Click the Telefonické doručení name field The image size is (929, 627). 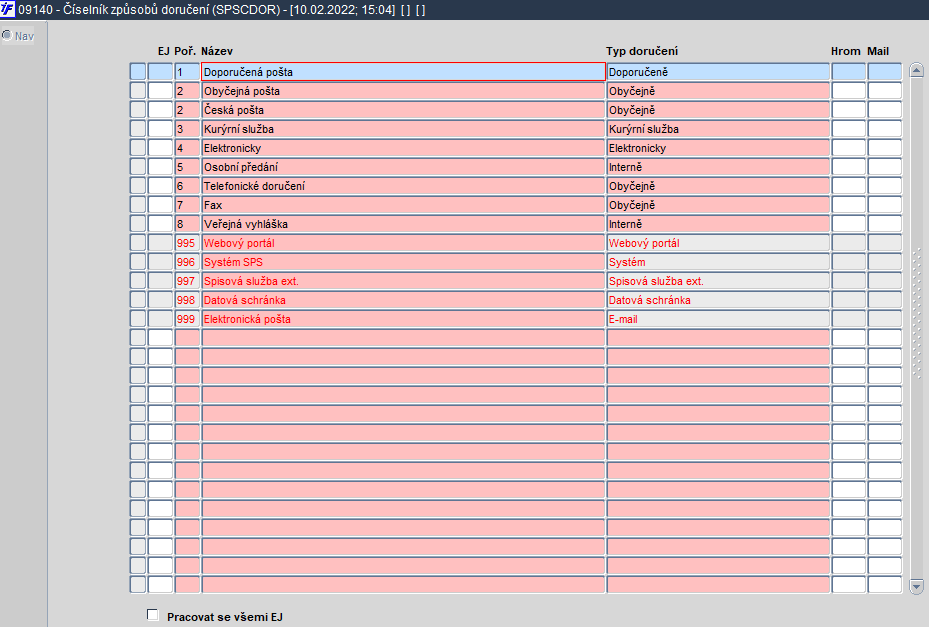403,185
